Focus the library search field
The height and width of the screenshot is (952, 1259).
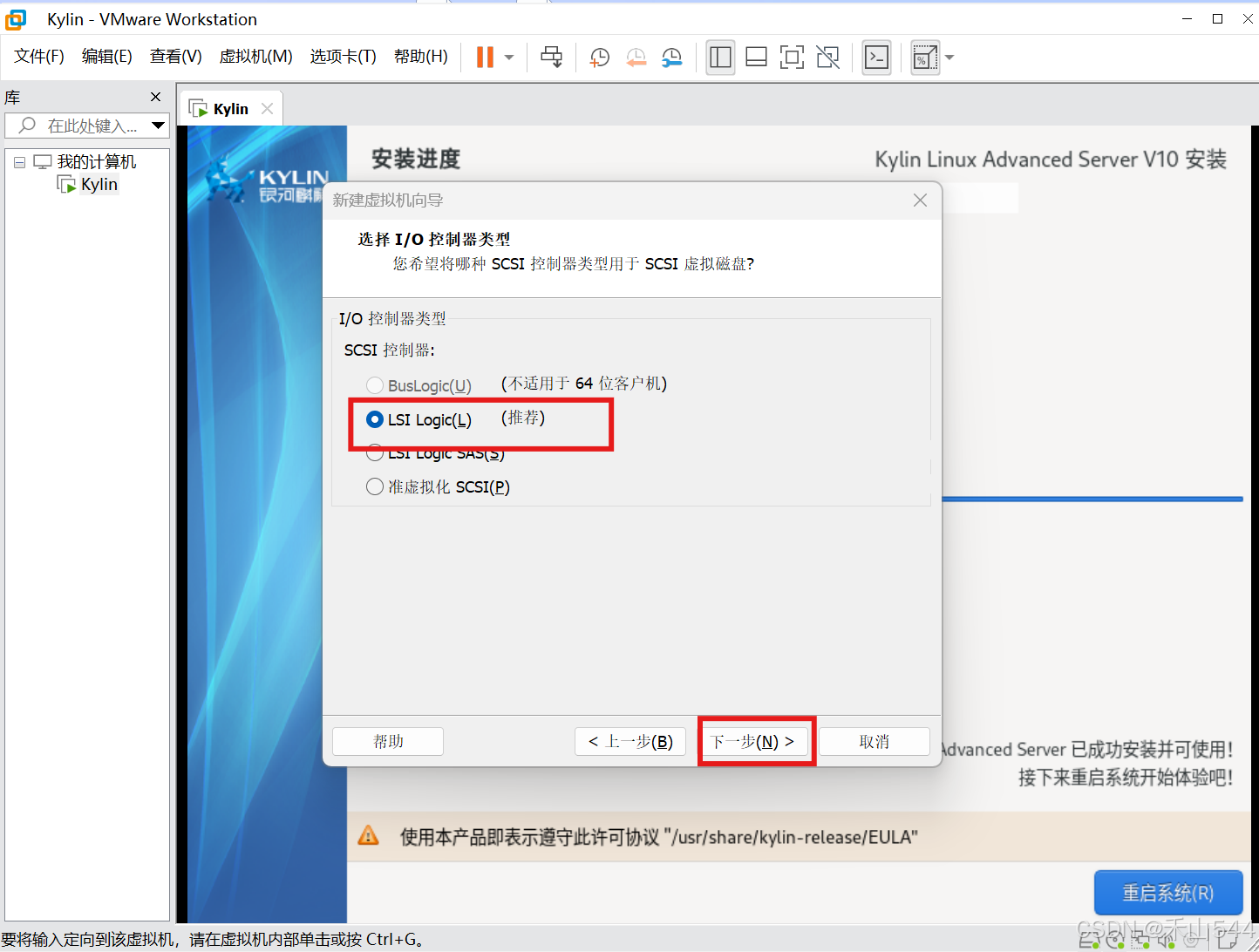click(x=87, y=126)
